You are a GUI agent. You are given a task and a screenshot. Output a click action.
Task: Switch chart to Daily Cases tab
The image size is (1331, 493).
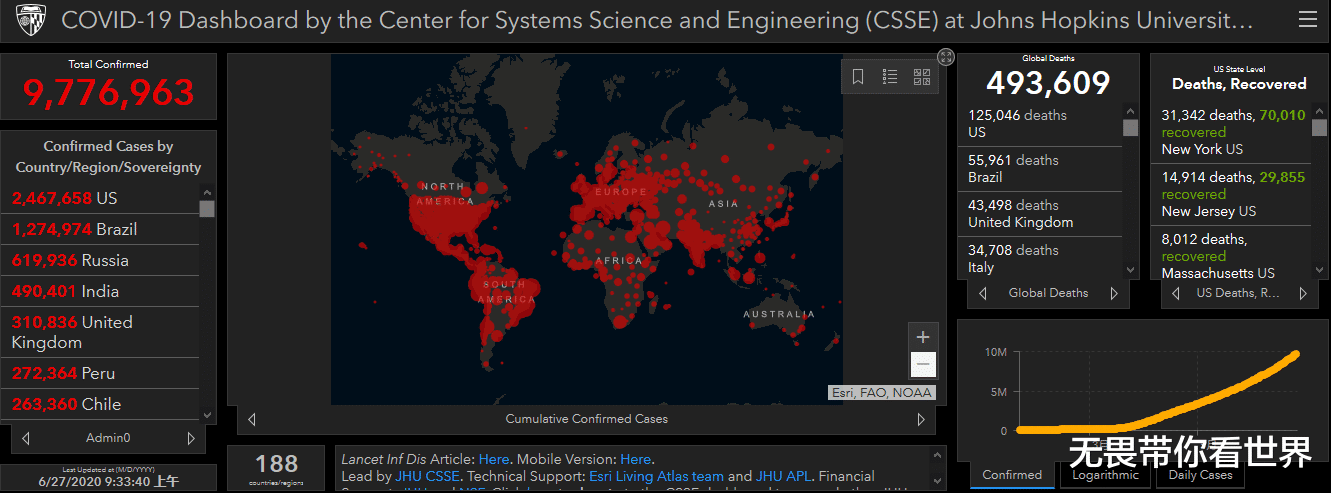coord(1200,475)
